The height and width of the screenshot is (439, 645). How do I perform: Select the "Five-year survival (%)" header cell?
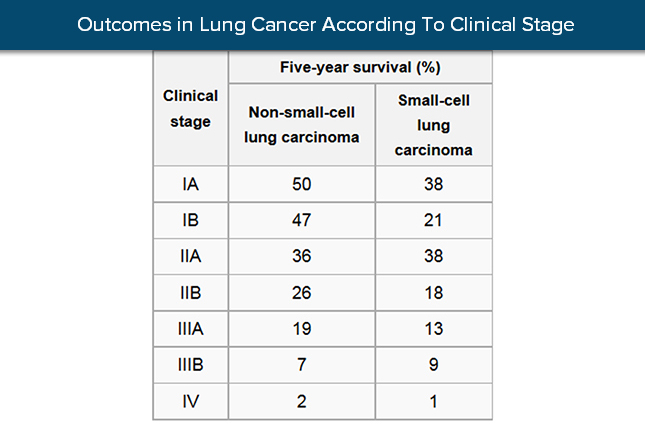[x=360, y=68]
